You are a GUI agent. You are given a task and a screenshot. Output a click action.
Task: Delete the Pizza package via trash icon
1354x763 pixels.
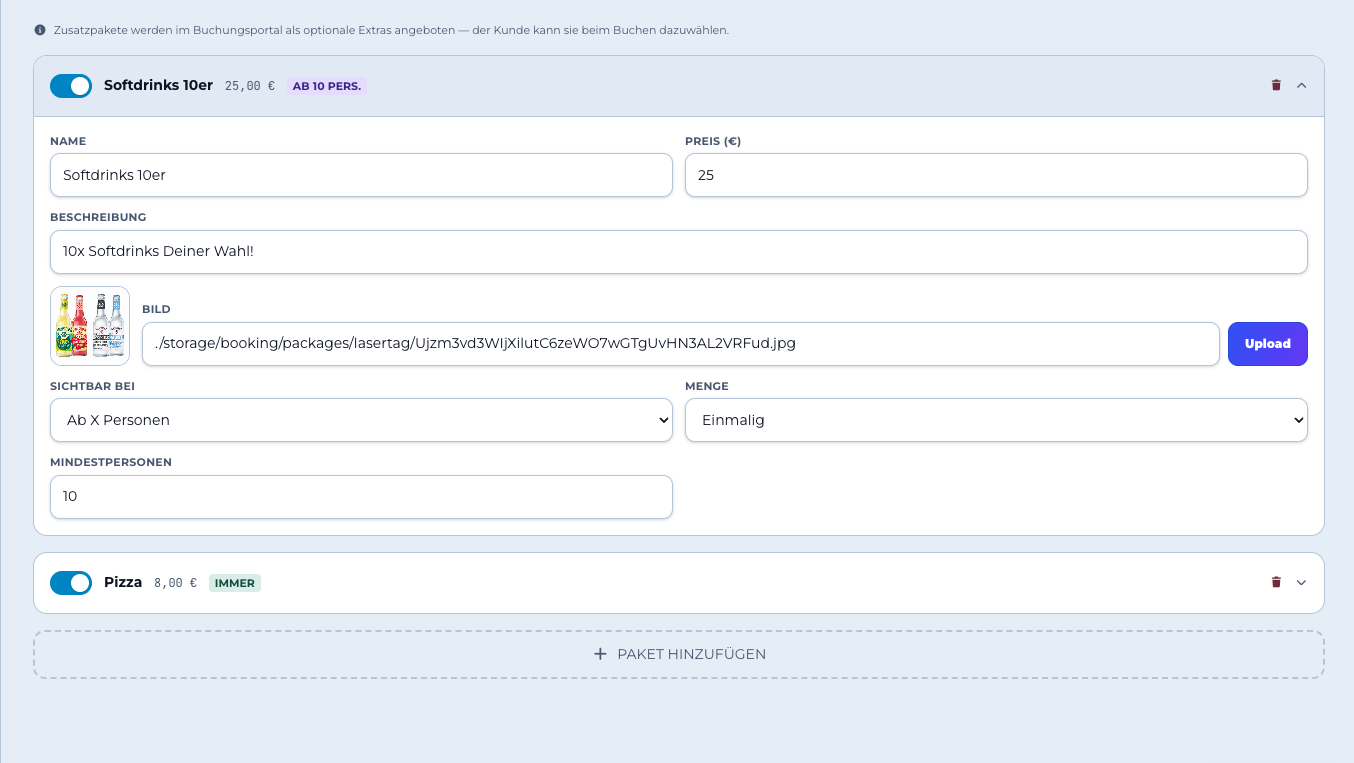(1276, 582)
